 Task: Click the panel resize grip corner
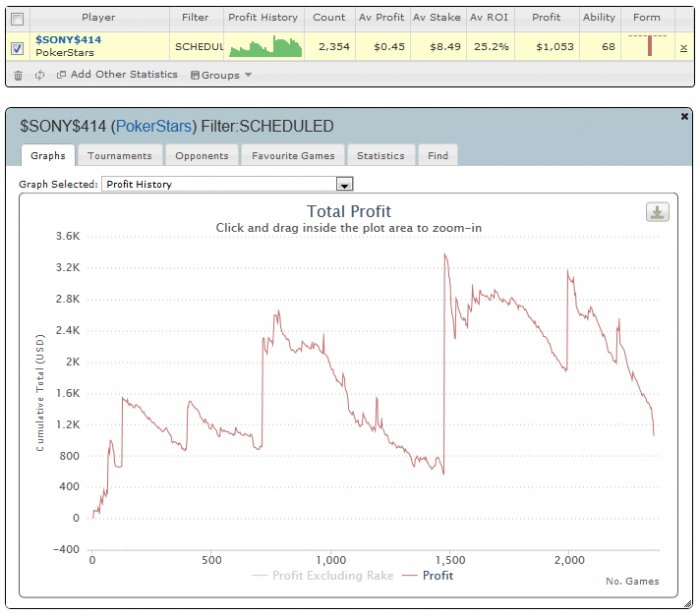click(688, 603)
